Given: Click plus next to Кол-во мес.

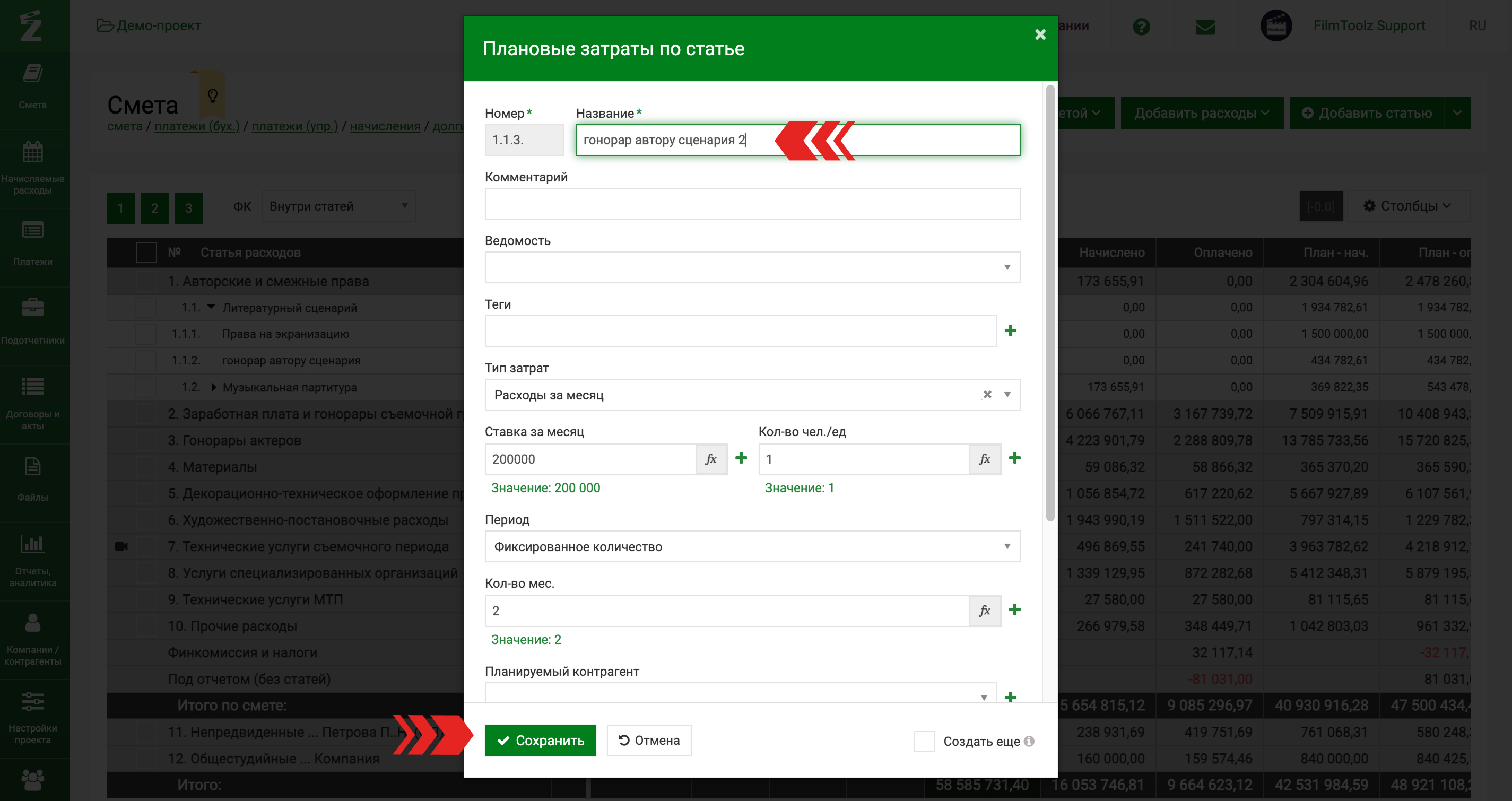Looking at the screenshot, I should (1015, 610).
